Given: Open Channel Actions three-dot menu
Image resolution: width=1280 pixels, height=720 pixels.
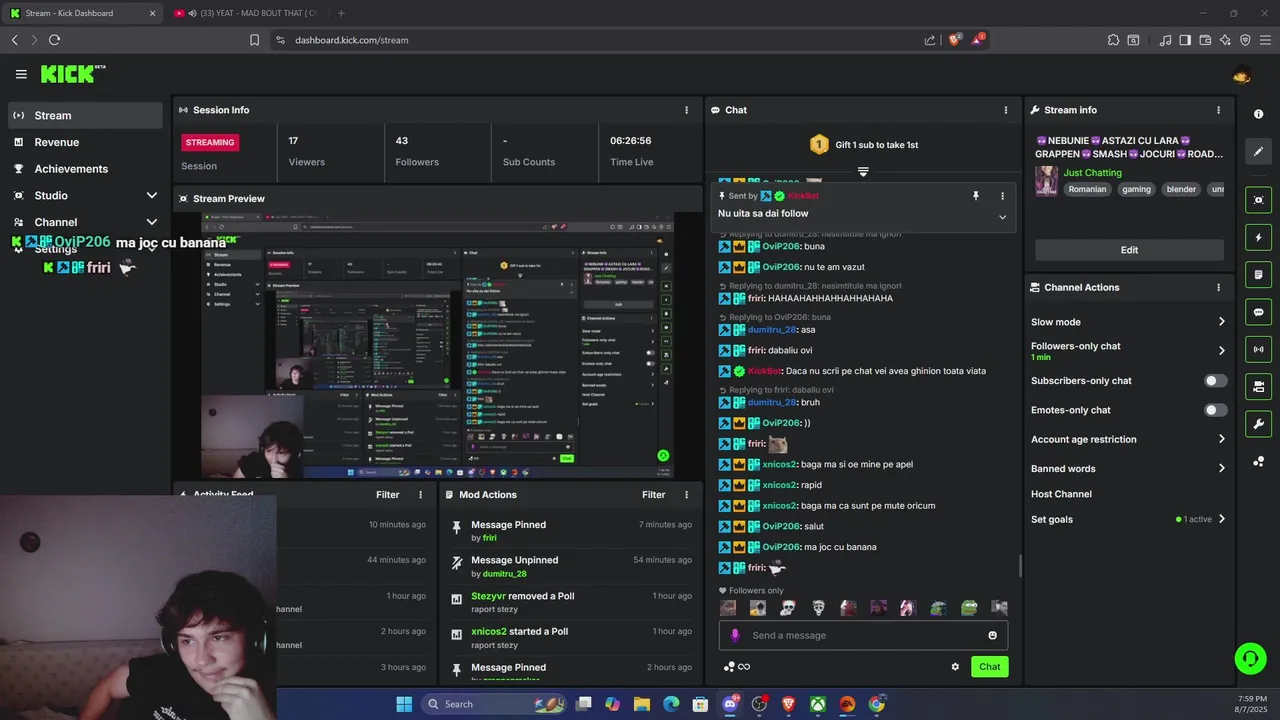Looking at the screenshot, I should 1218,287.
